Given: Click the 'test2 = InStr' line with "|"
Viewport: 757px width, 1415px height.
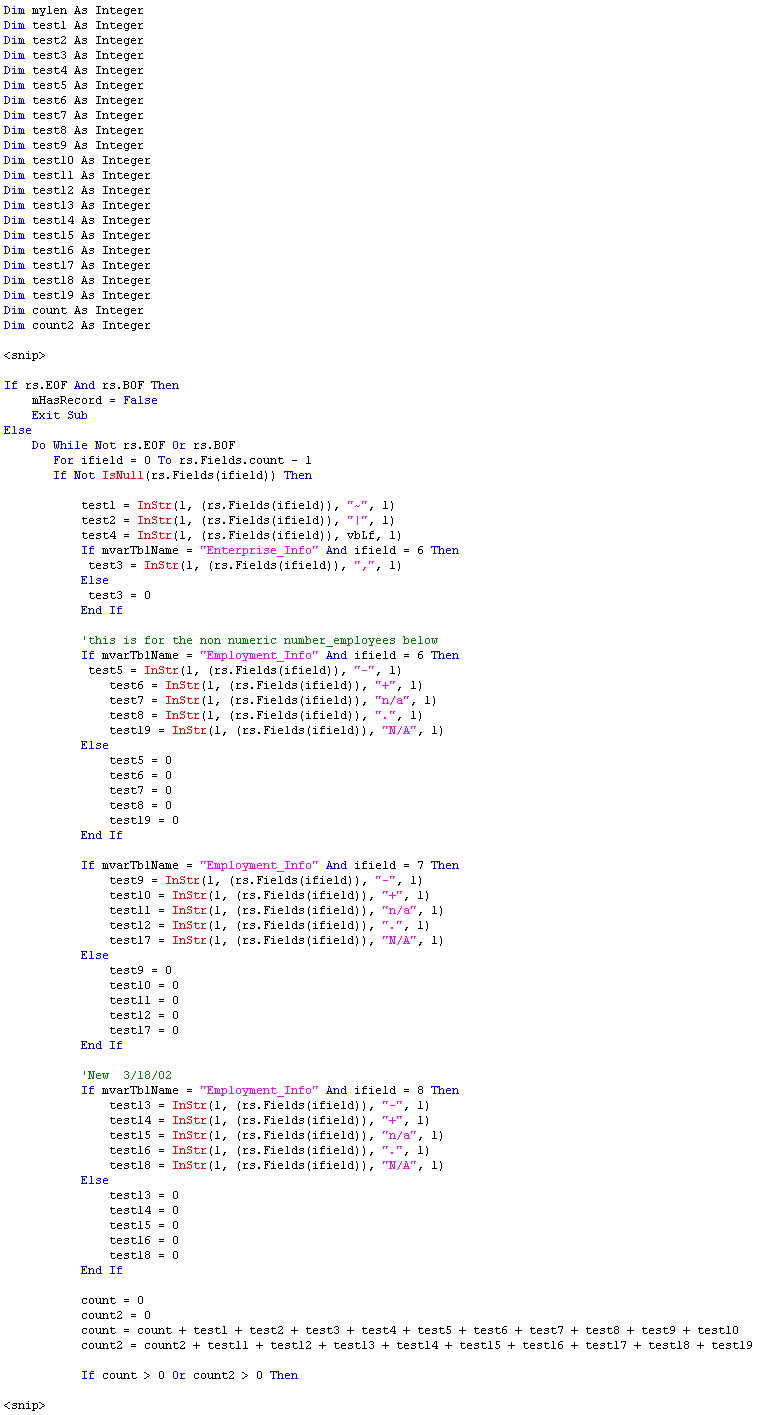Looking at the screenshot, I should point(238,520).
